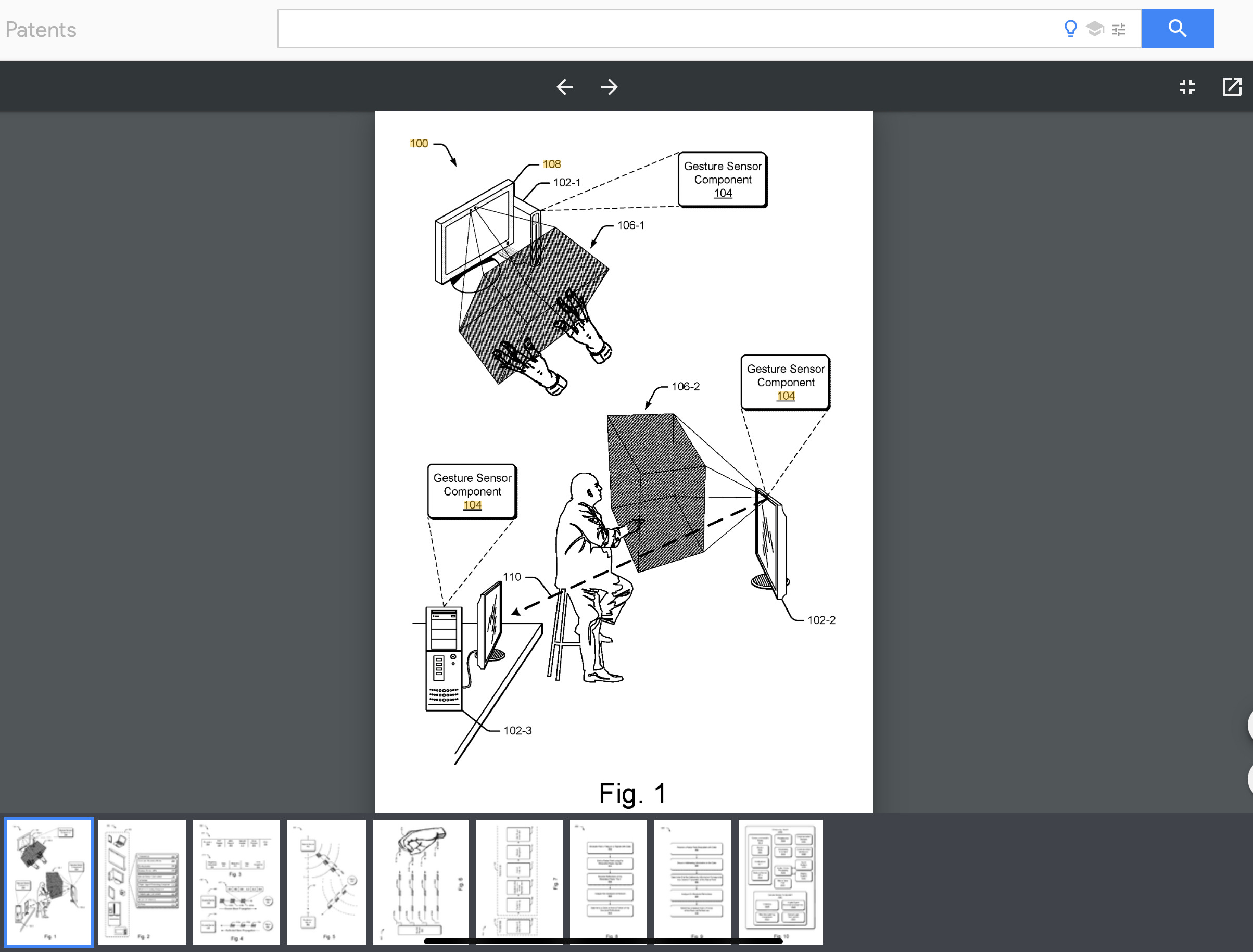This screenshot has width=1253, height=952.
Task: Select the Fig. 9 flowchart thumbnail
Action: [x=692, y=881]
